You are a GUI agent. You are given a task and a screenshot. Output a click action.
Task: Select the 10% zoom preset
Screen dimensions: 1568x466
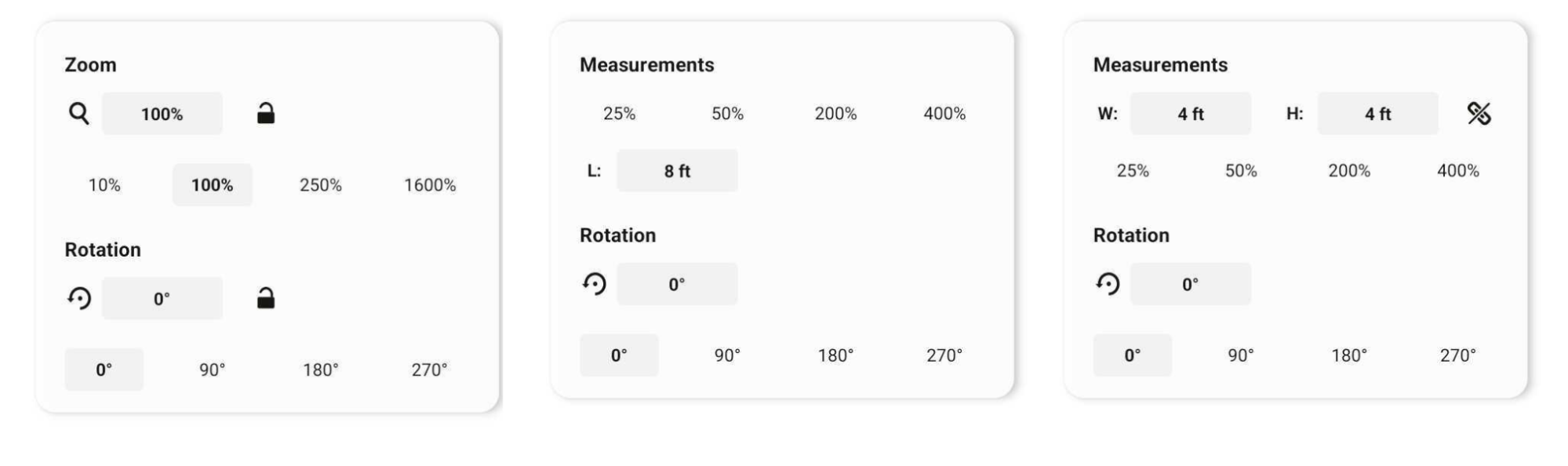(x=104, y=185)
